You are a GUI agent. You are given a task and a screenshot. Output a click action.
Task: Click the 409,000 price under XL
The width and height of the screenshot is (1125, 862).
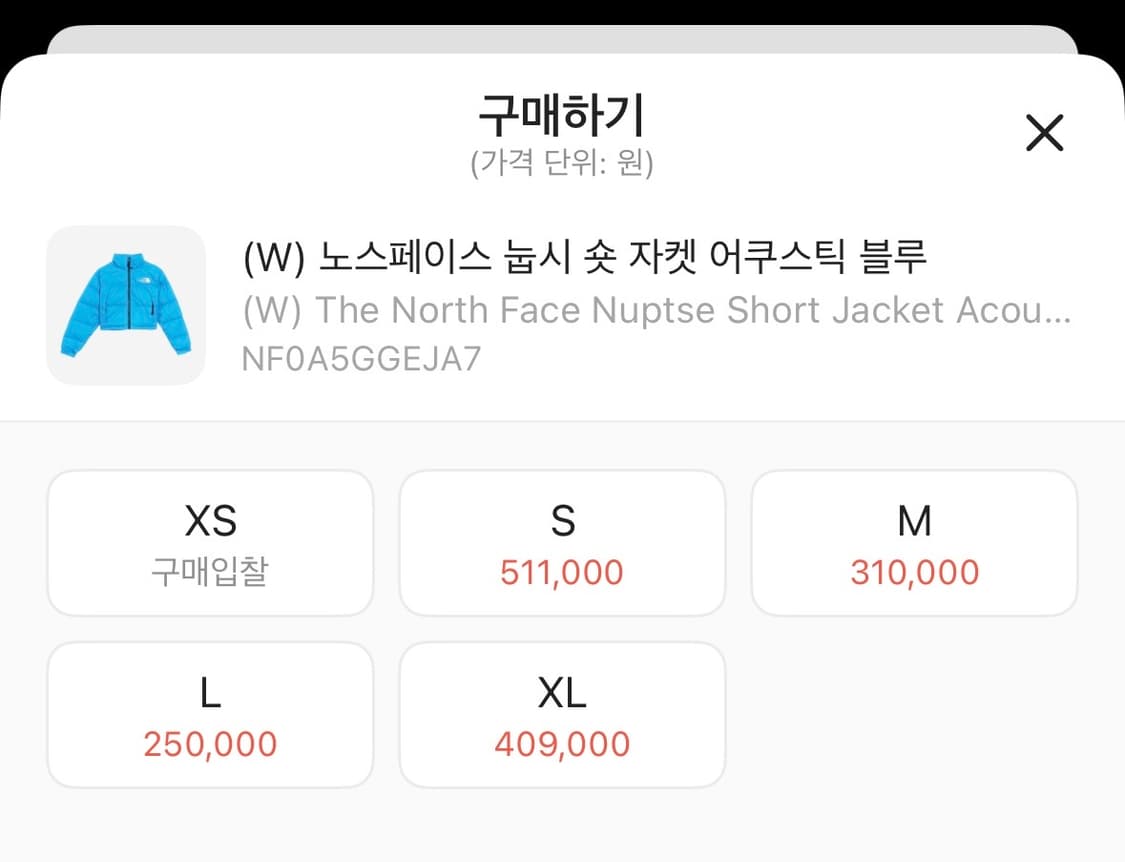pos(562,742)
